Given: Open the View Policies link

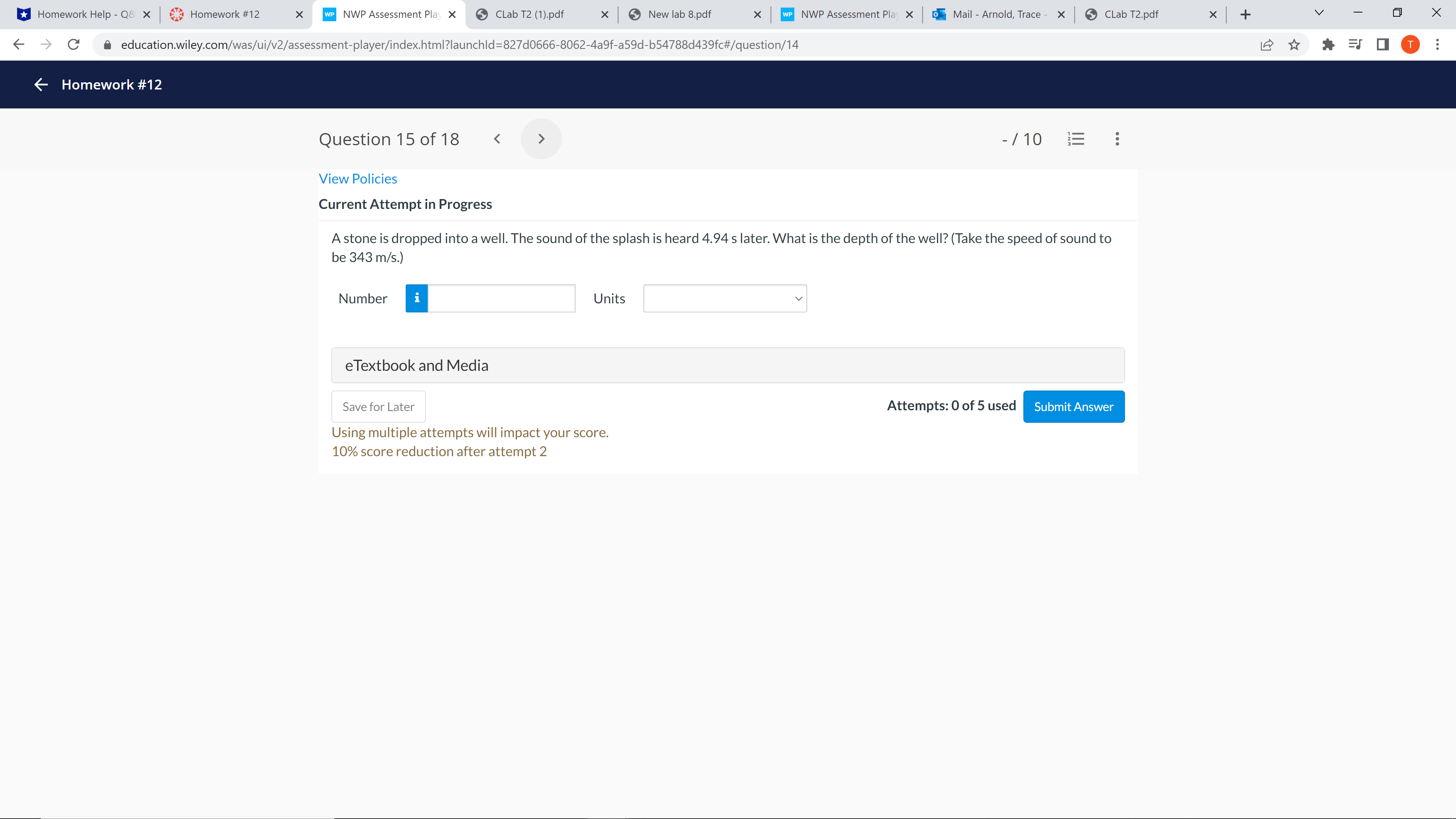Looking at the screenshot, I should click(x=358, y=179).
